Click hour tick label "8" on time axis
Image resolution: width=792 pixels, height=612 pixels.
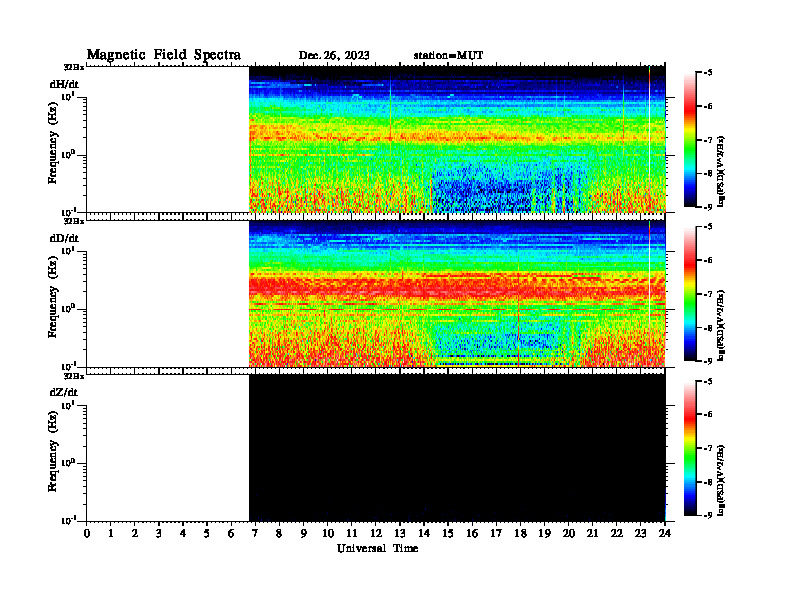(x=279, y=534)
